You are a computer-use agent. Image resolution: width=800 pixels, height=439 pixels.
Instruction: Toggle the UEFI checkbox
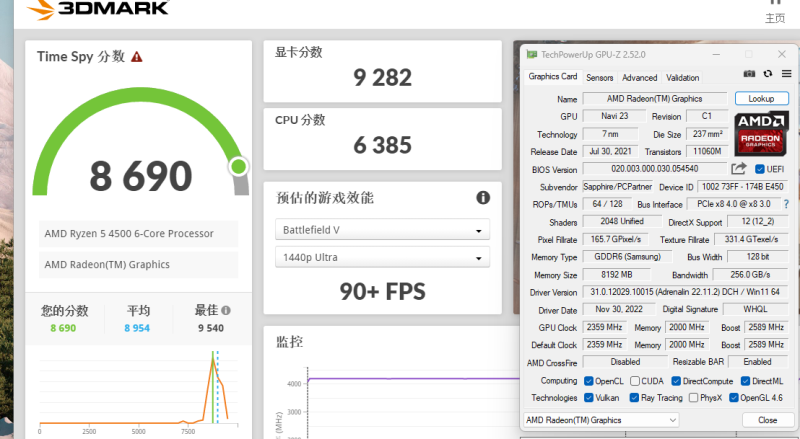tap(760, 169)
